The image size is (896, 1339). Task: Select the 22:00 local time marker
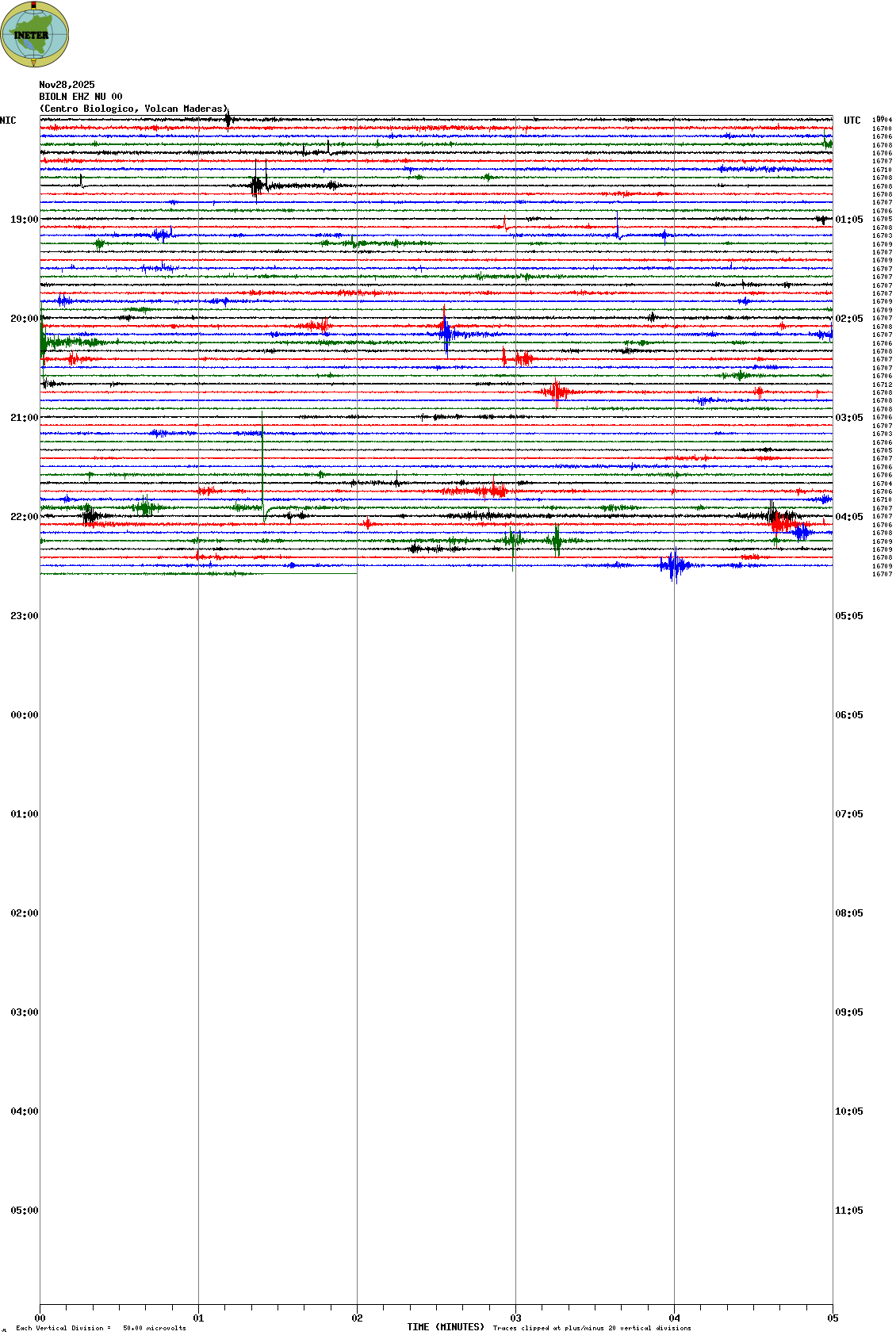pos(24,517)
